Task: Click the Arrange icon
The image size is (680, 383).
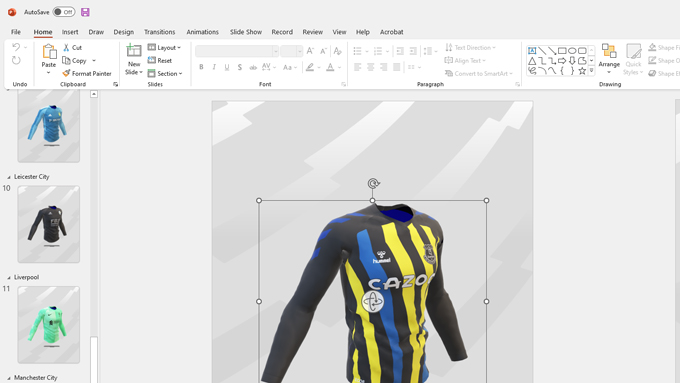Action: tap(609, 51)
